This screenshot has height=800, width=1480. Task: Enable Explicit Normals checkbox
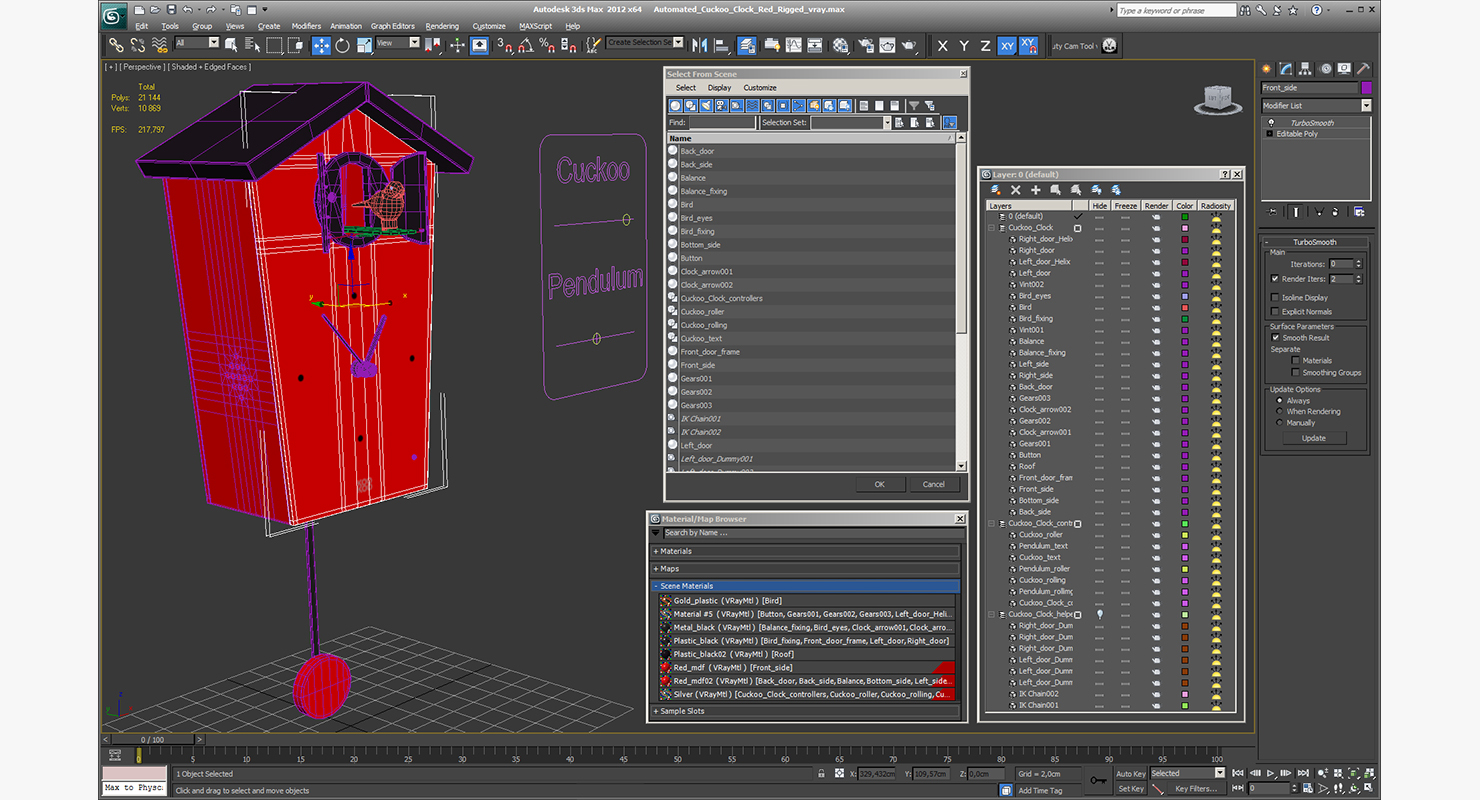pyautogui.click(x=1274, y=312)
